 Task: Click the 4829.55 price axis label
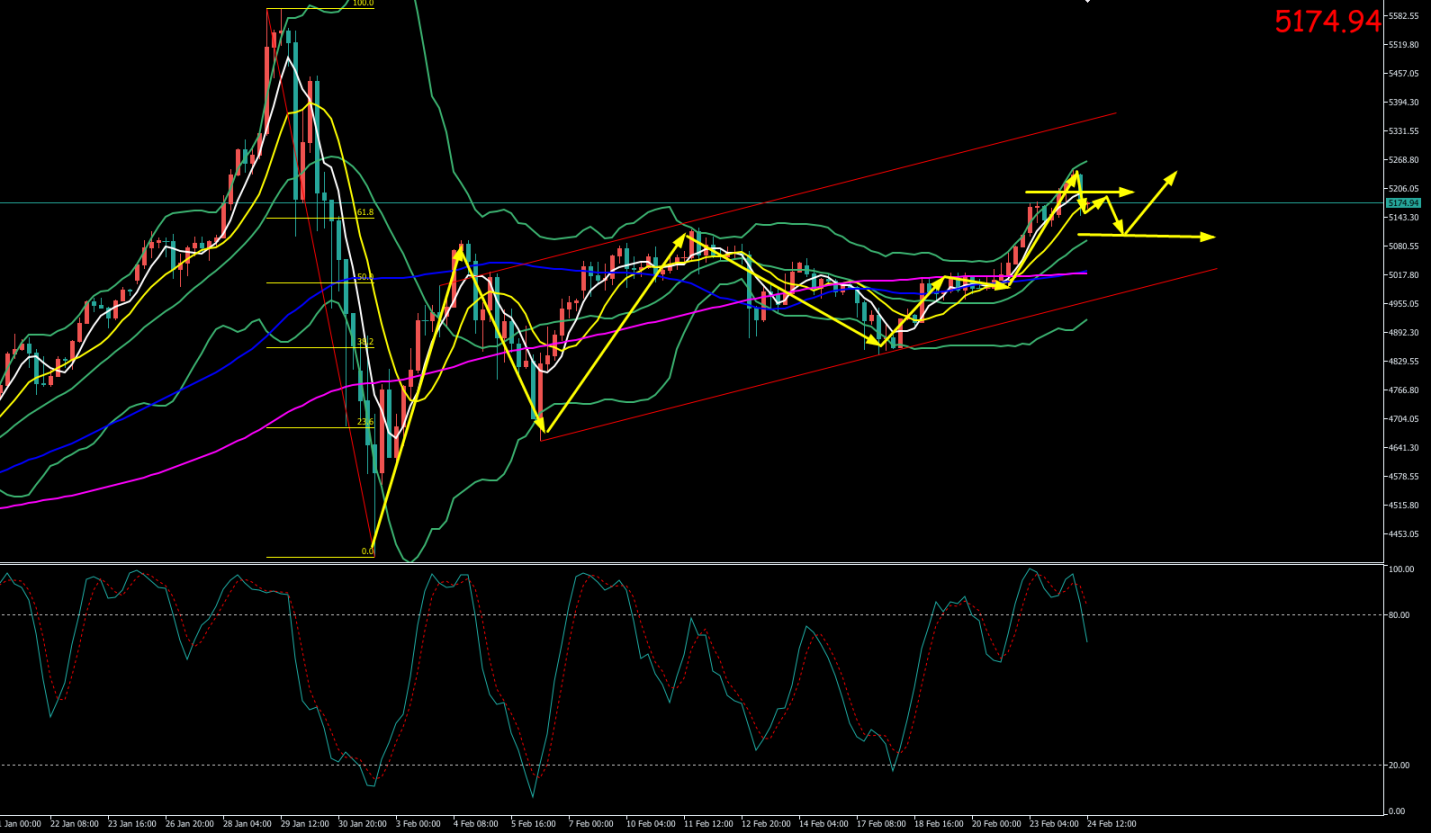1405,361
